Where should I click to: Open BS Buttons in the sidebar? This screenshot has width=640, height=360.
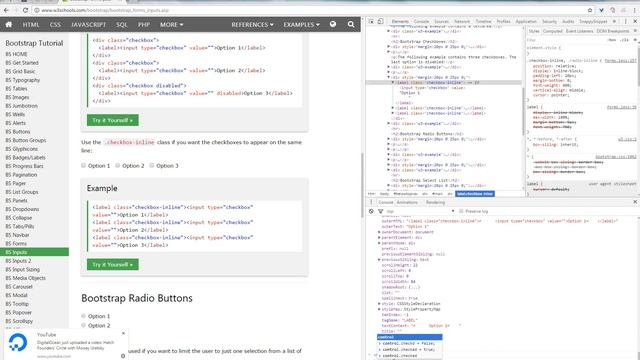point(18,132)
